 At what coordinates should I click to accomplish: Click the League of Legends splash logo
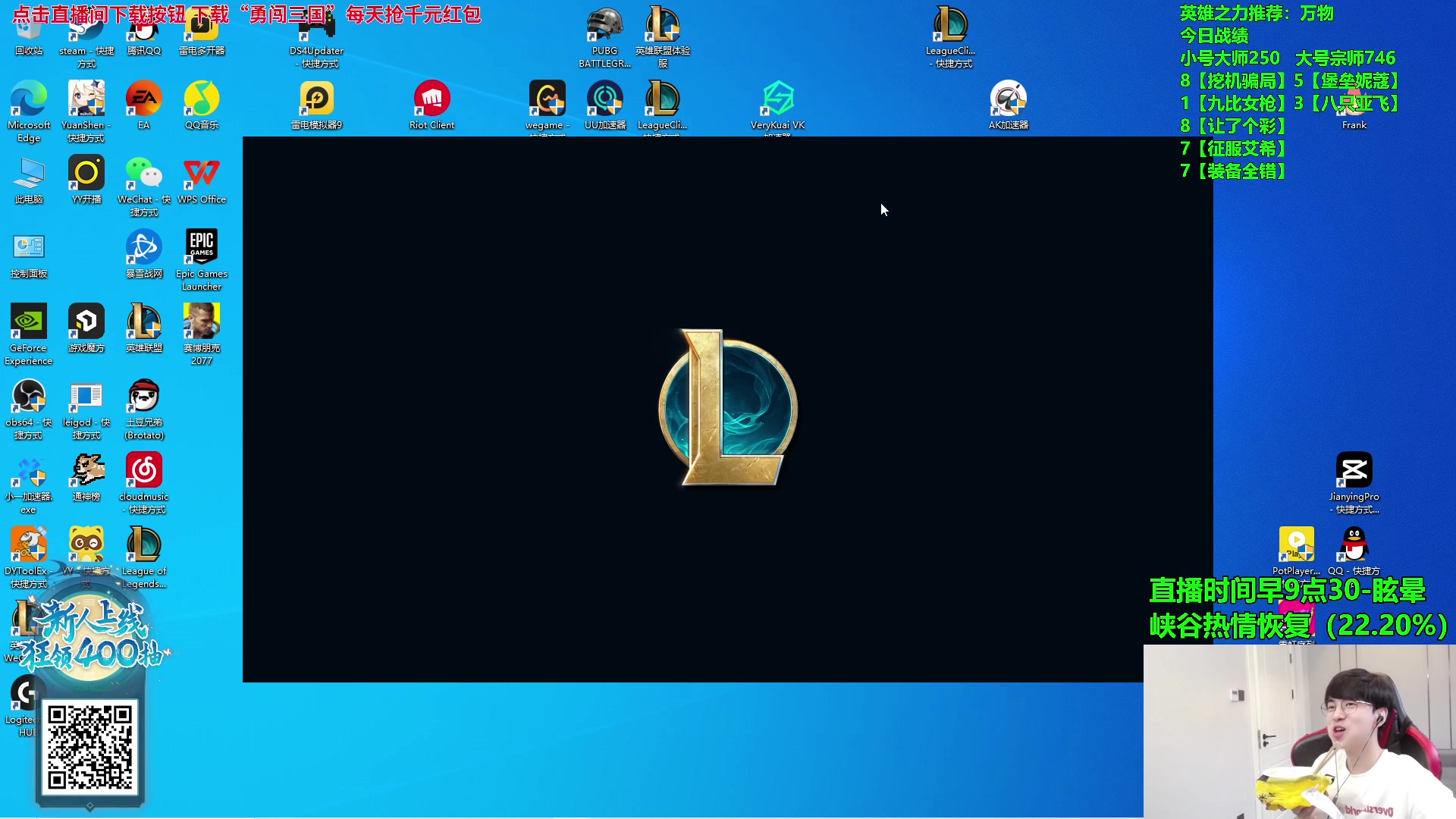click(x=728, y=408)
